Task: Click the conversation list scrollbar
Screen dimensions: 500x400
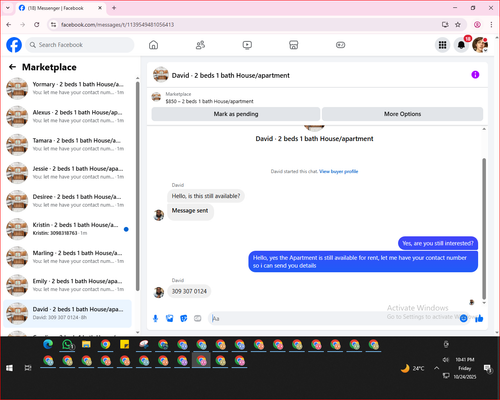Action: [137, 187]
